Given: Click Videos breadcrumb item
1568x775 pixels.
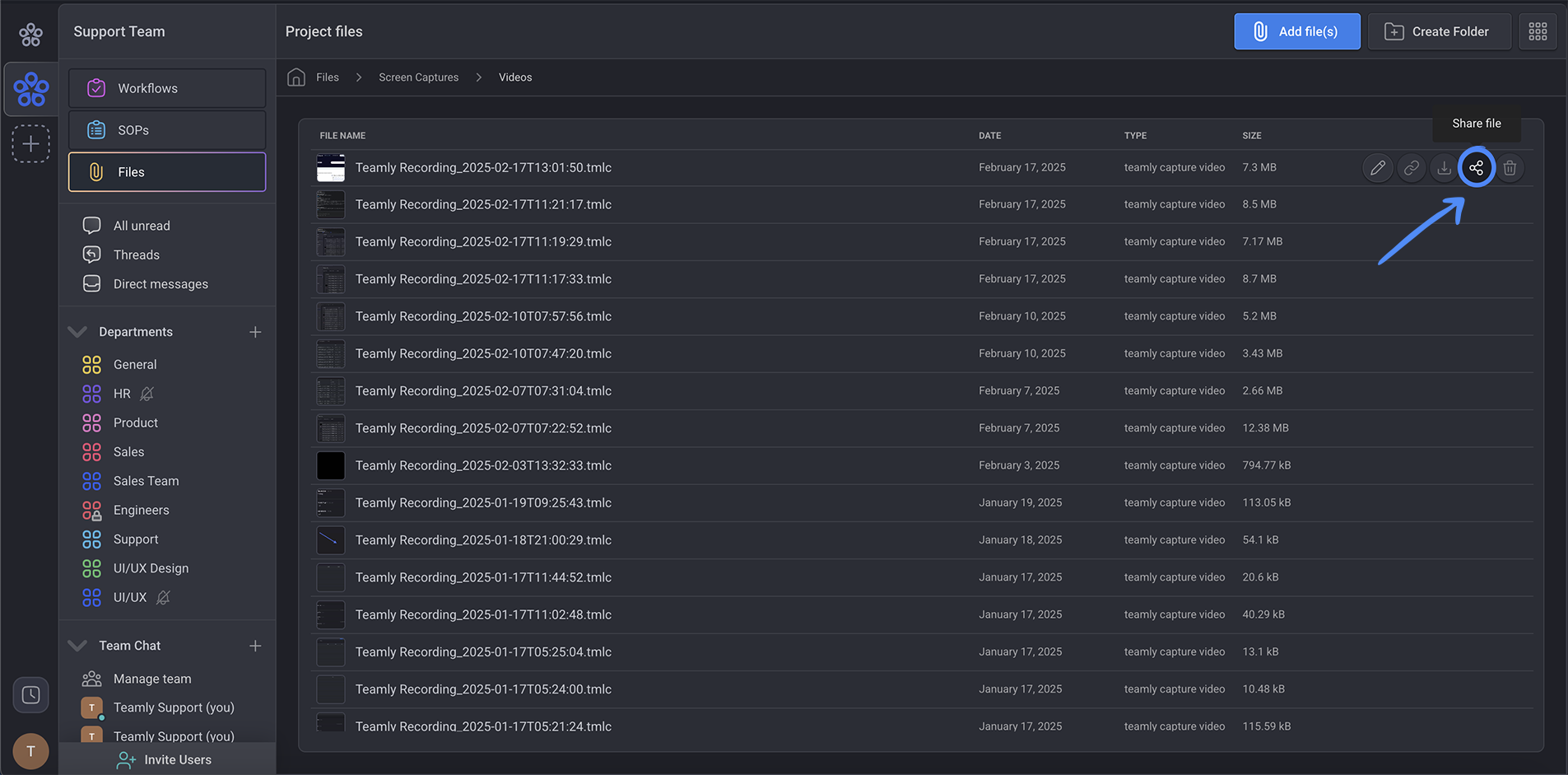Looking at the screenshot, I should 515,77.
